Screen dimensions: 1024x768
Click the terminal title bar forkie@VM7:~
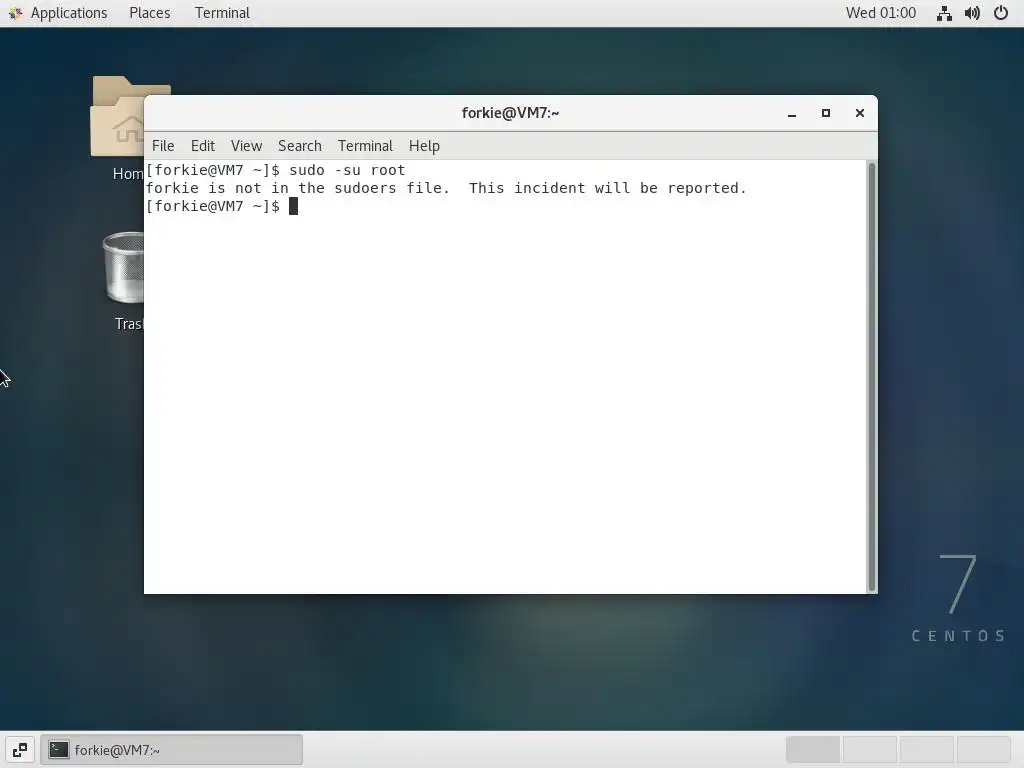pos(510,113)
